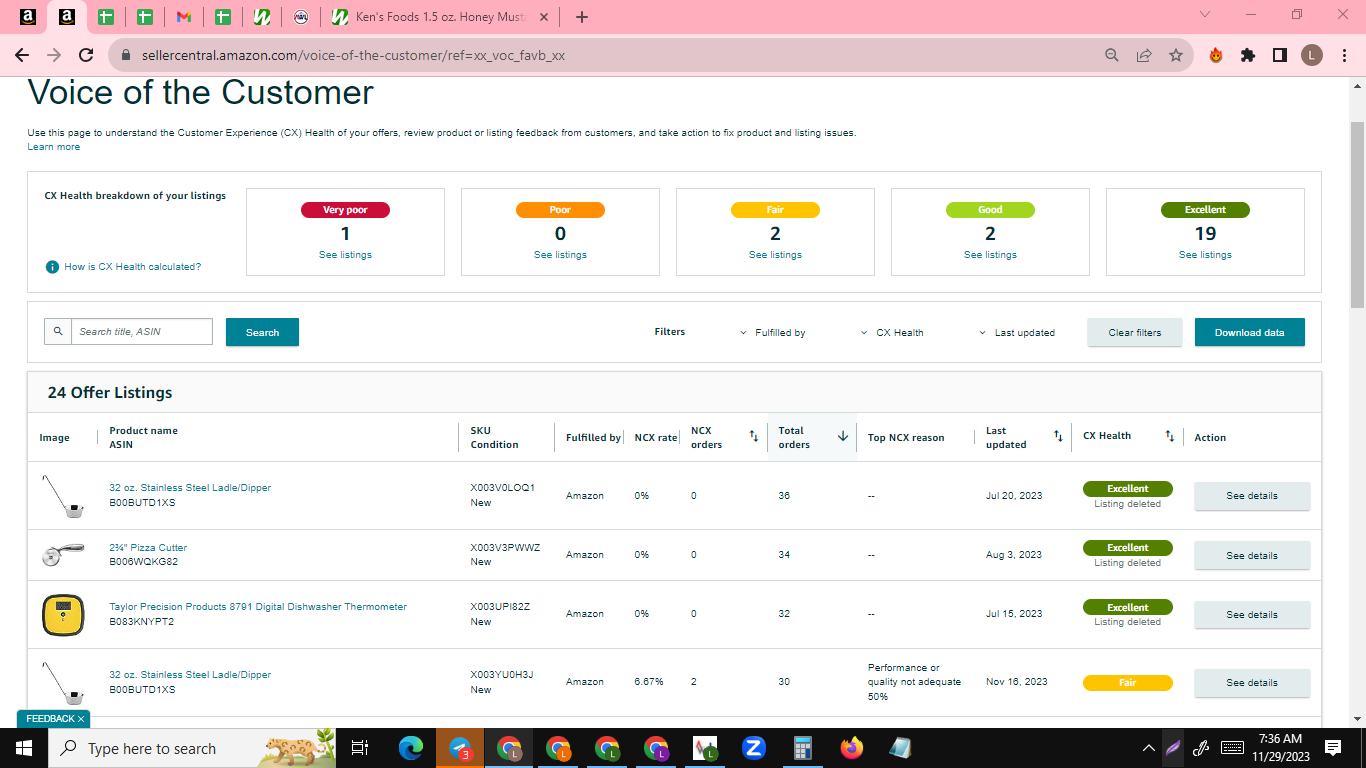The width and height of the screenshot is (1366, 768).
Task: Open Task View from the taskbar
Action: coord(361,748)
